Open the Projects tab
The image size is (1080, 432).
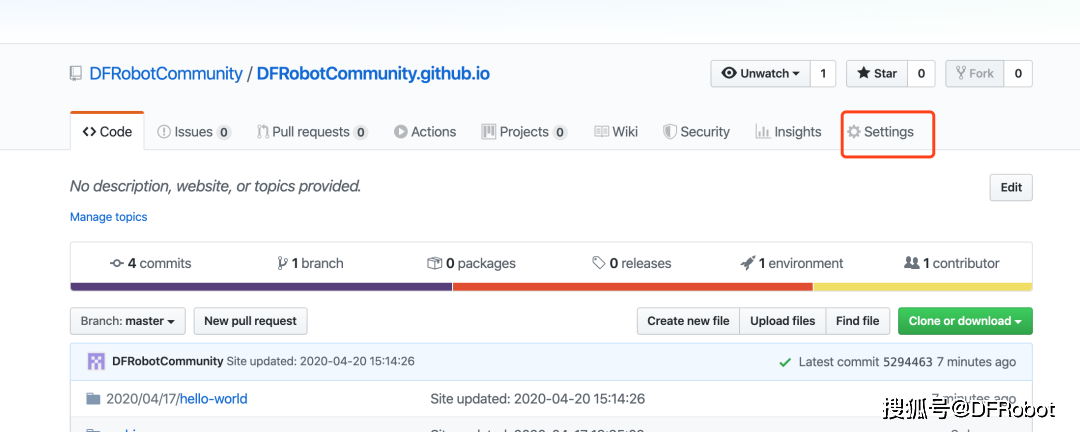click(524, 132)
